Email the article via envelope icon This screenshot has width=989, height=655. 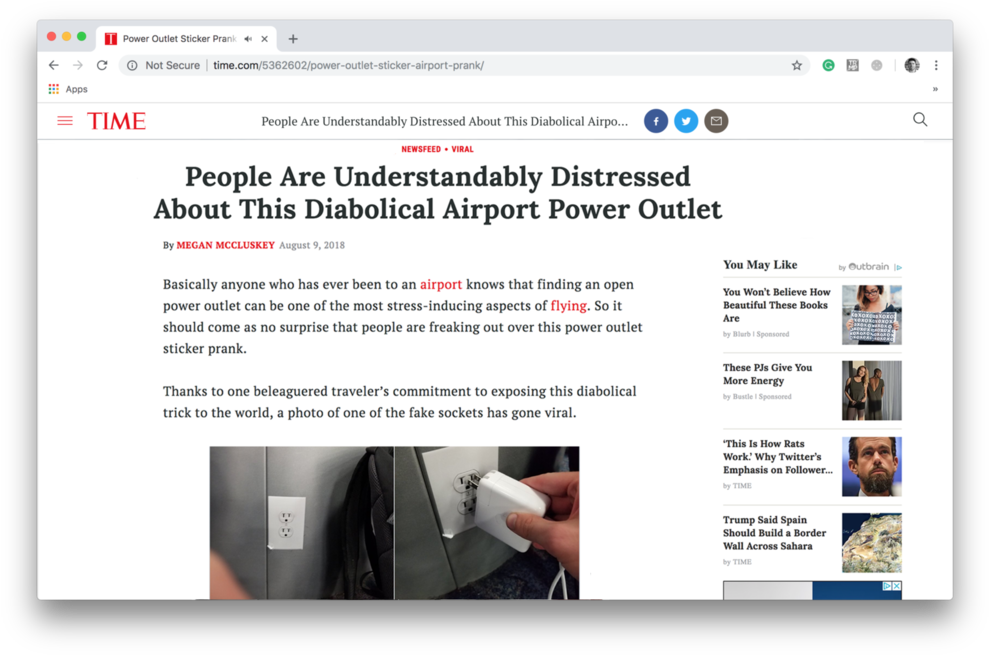[x=716, y=121]
